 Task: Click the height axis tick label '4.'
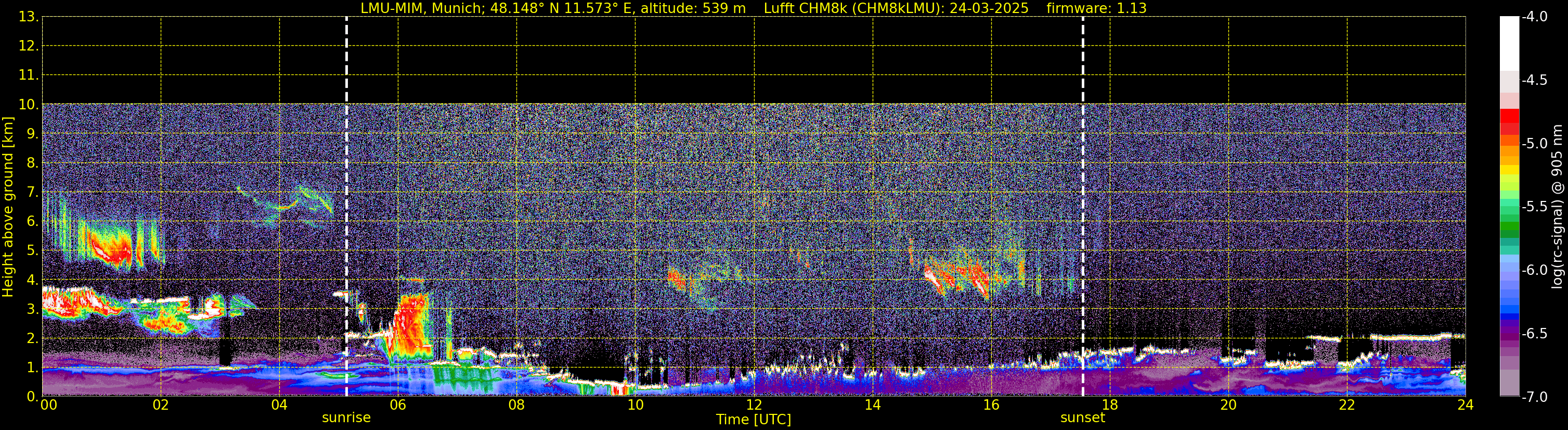32,280
